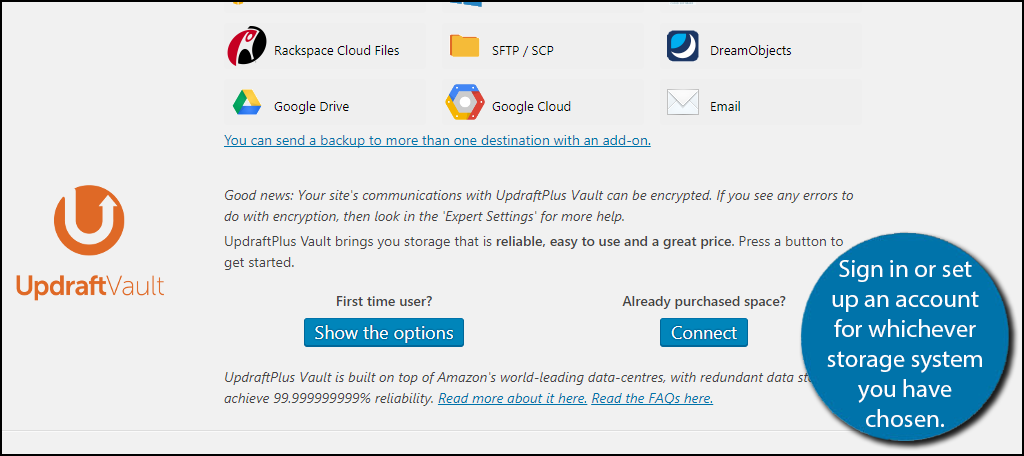Click the UpdraftVault wordmark text

click(89, 286)
